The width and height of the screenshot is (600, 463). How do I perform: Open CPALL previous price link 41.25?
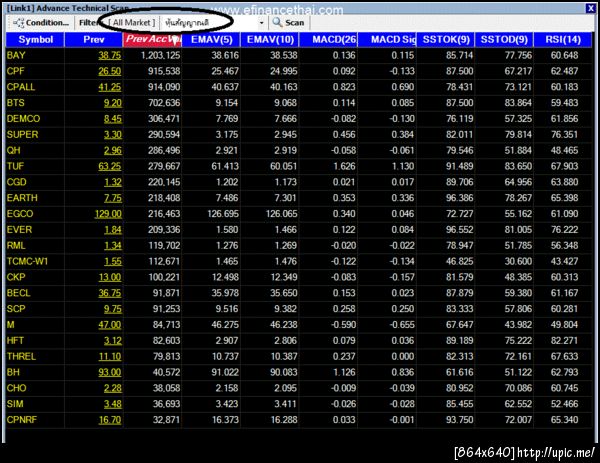110,87
